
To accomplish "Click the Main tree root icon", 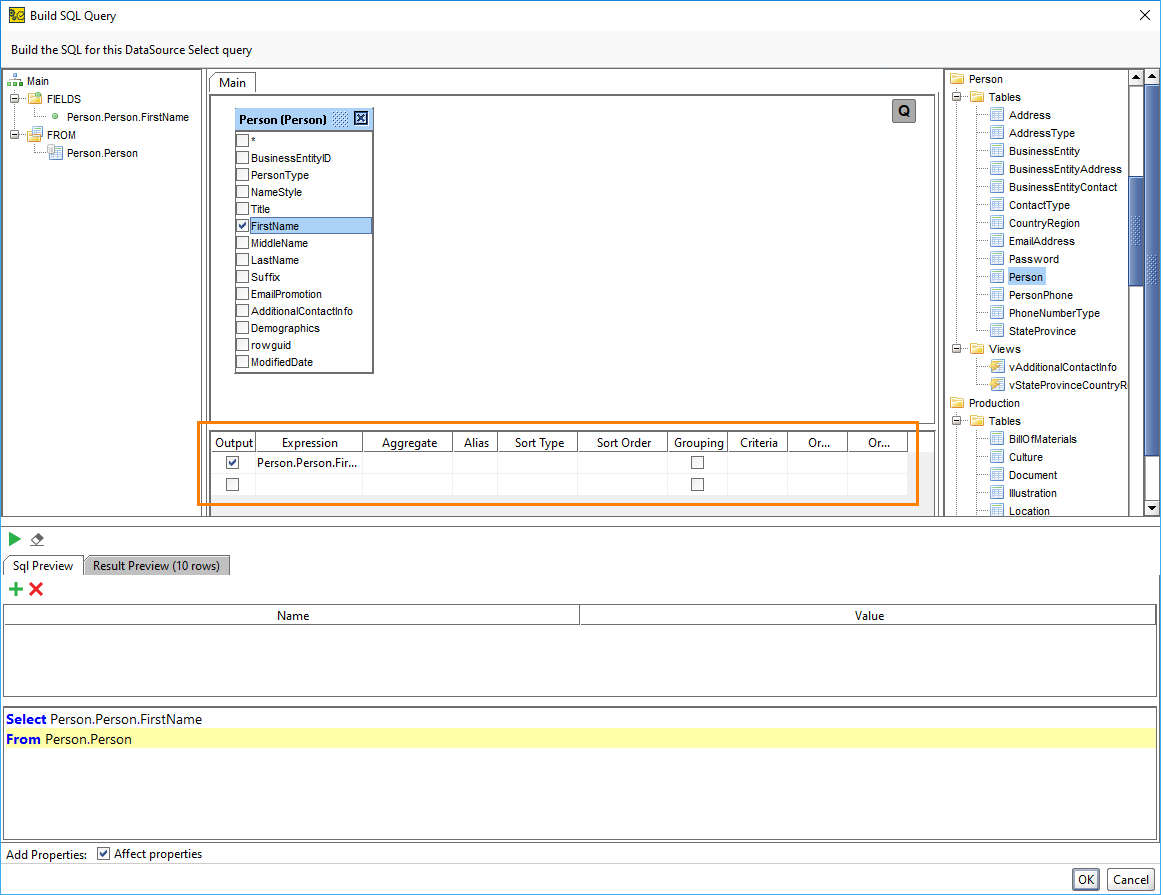I will tap(15, 81).
